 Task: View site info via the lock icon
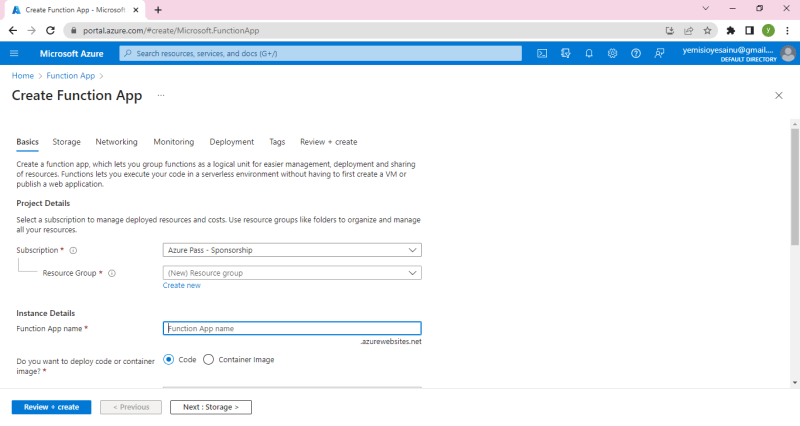coord(74,31)
